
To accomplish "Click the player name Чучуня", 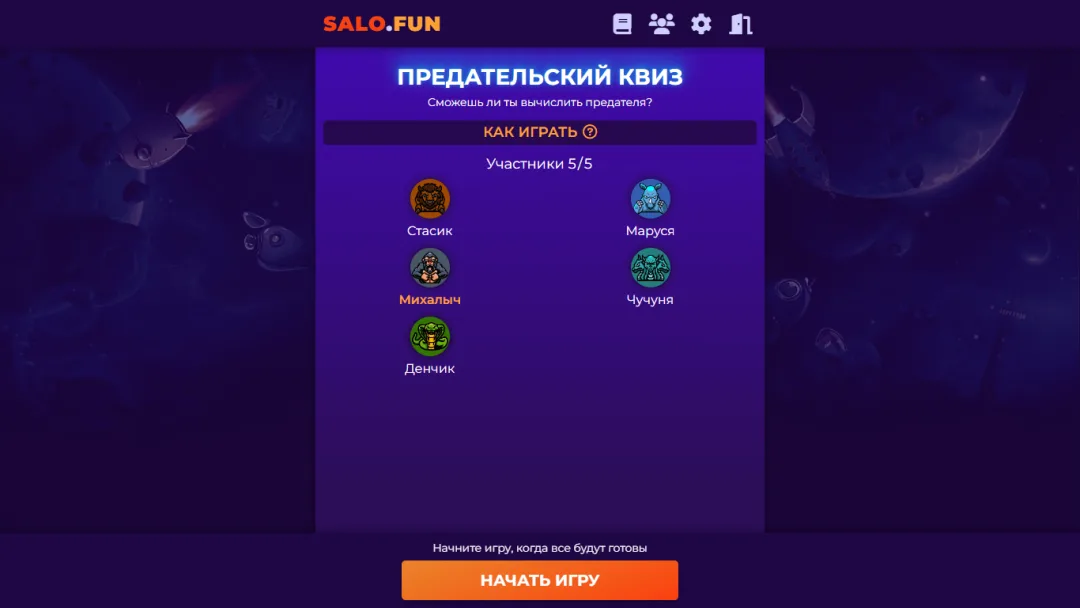I will 650,300.
